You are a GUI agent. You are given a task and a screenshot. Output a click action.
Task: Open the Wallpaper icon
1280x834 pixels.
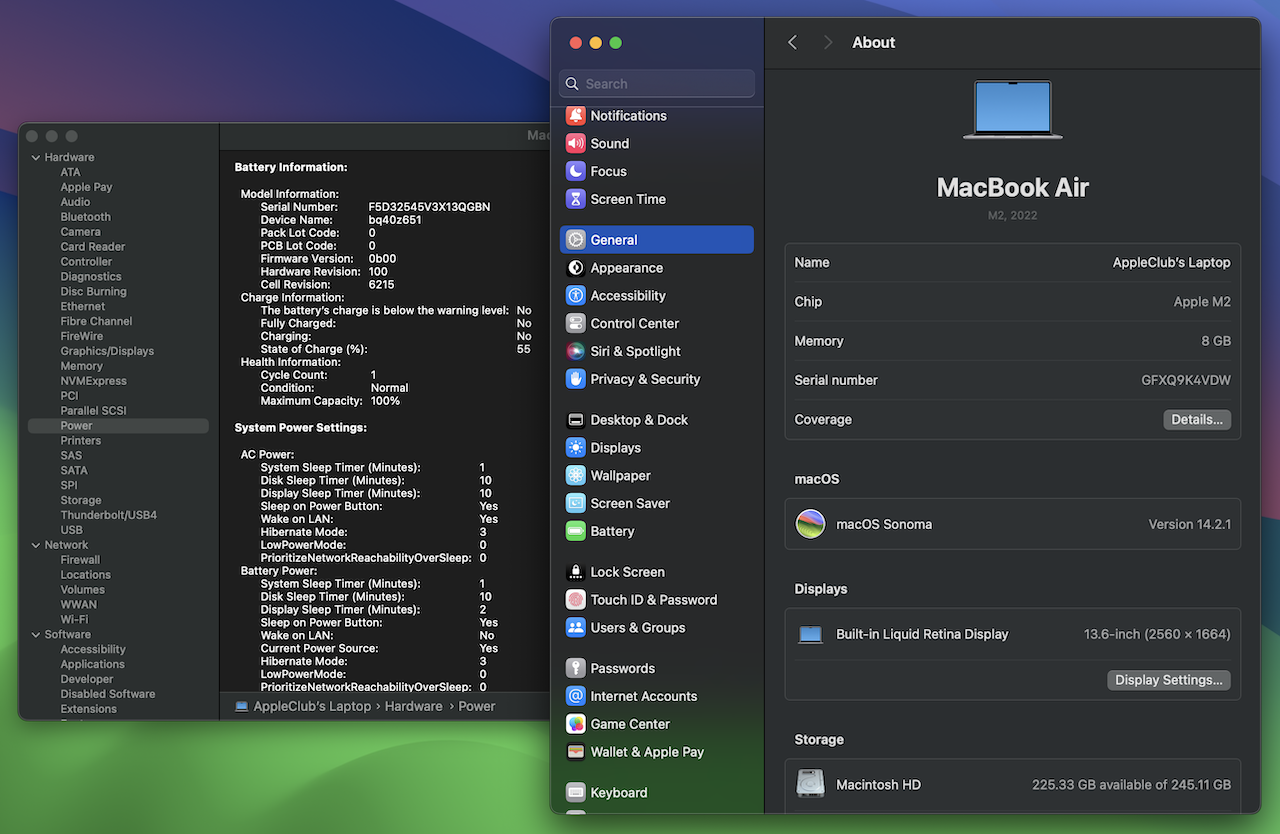[575, 476]
